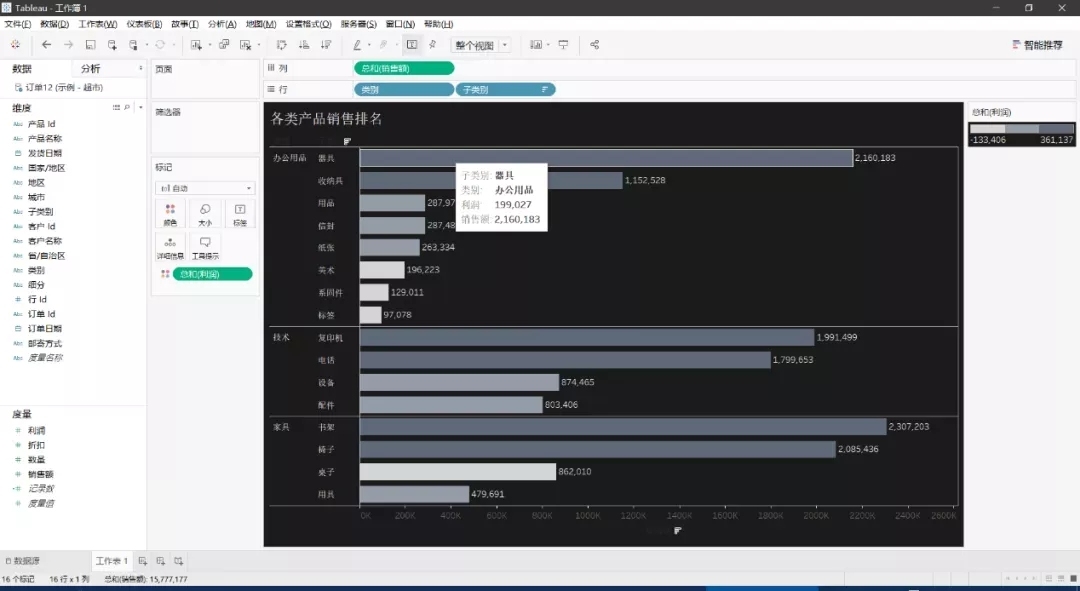Image resolution: width=1080 pixels, height=591 pixels.
Task: Switch to the 数据 pane tab
Action: point(22,69)
